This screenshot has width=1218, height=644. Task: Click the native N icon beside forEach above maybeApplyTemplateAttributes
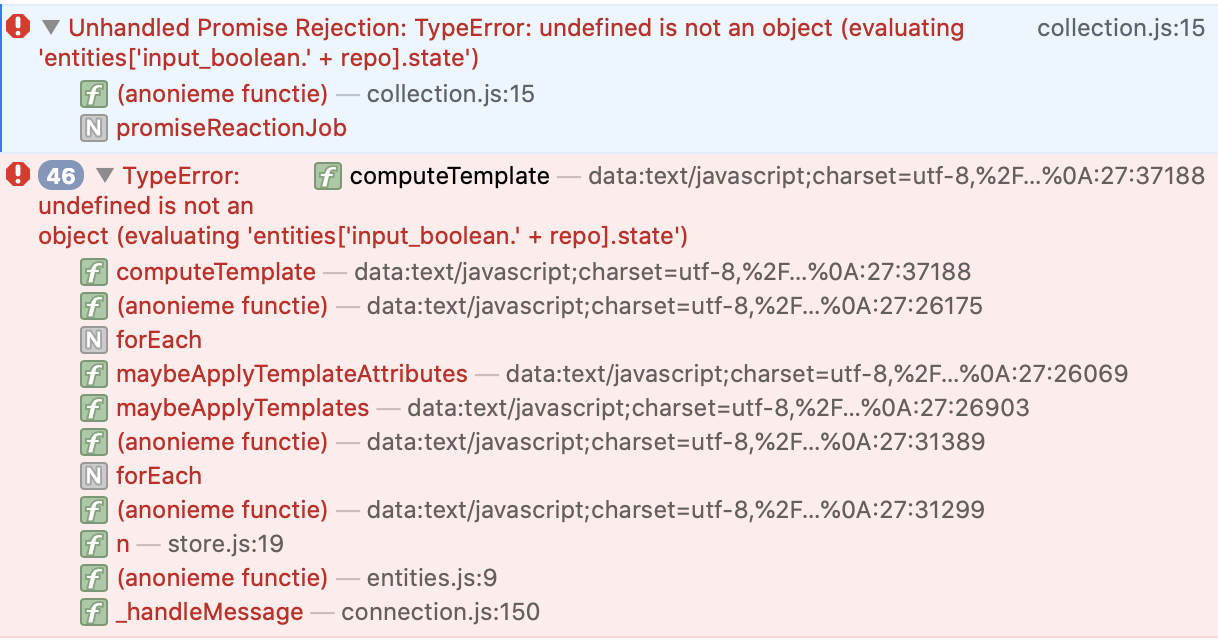tap(93, 340)
